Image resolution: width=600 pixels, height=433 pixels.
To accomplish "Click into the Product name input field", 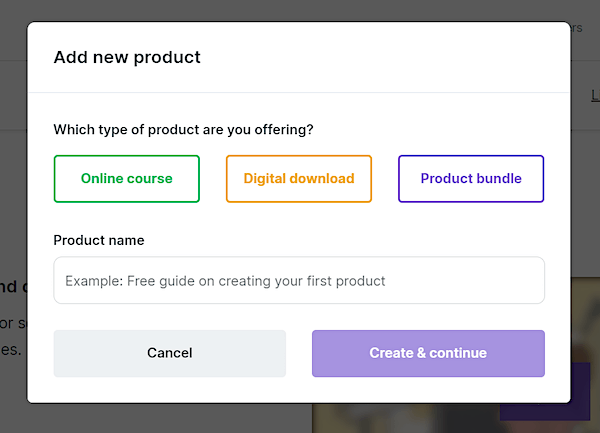I will [299, 280].
